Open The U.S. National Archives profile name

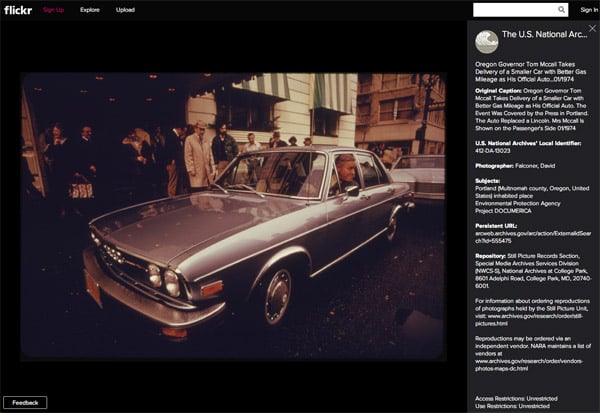point(545,34)
